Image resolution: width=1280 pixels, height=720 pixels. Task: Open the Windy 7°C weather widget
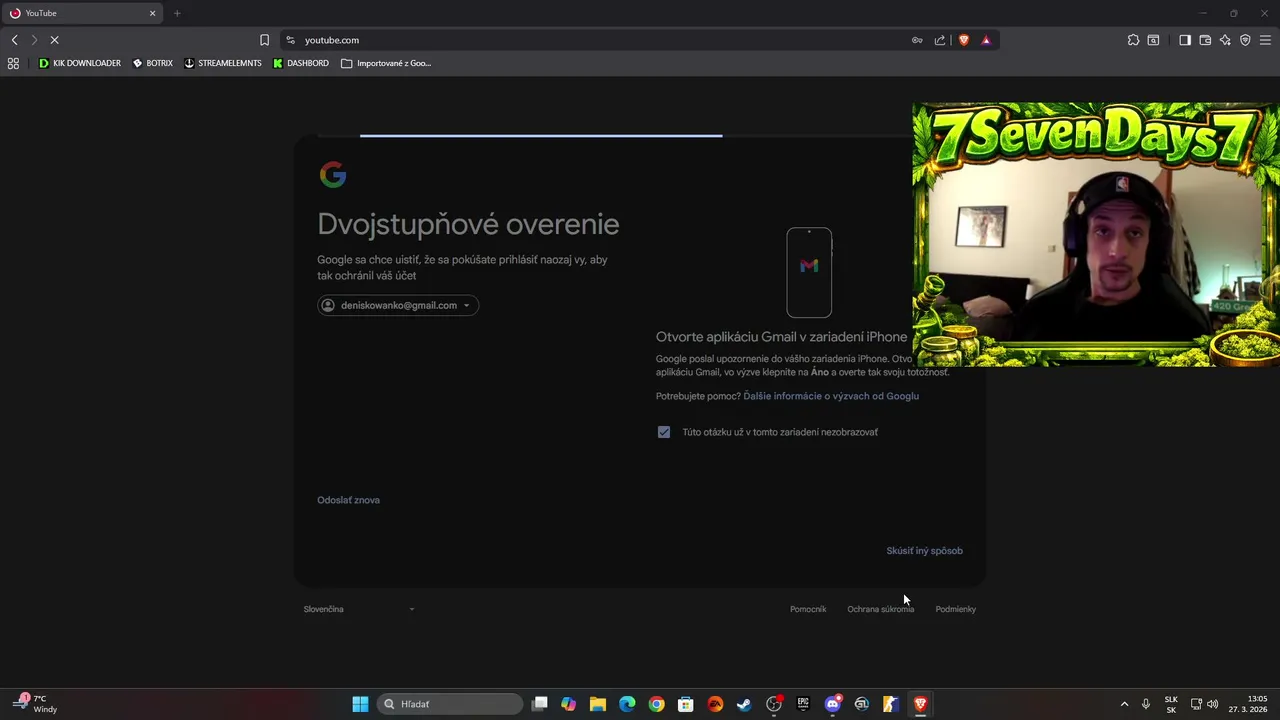click(36, 704)
